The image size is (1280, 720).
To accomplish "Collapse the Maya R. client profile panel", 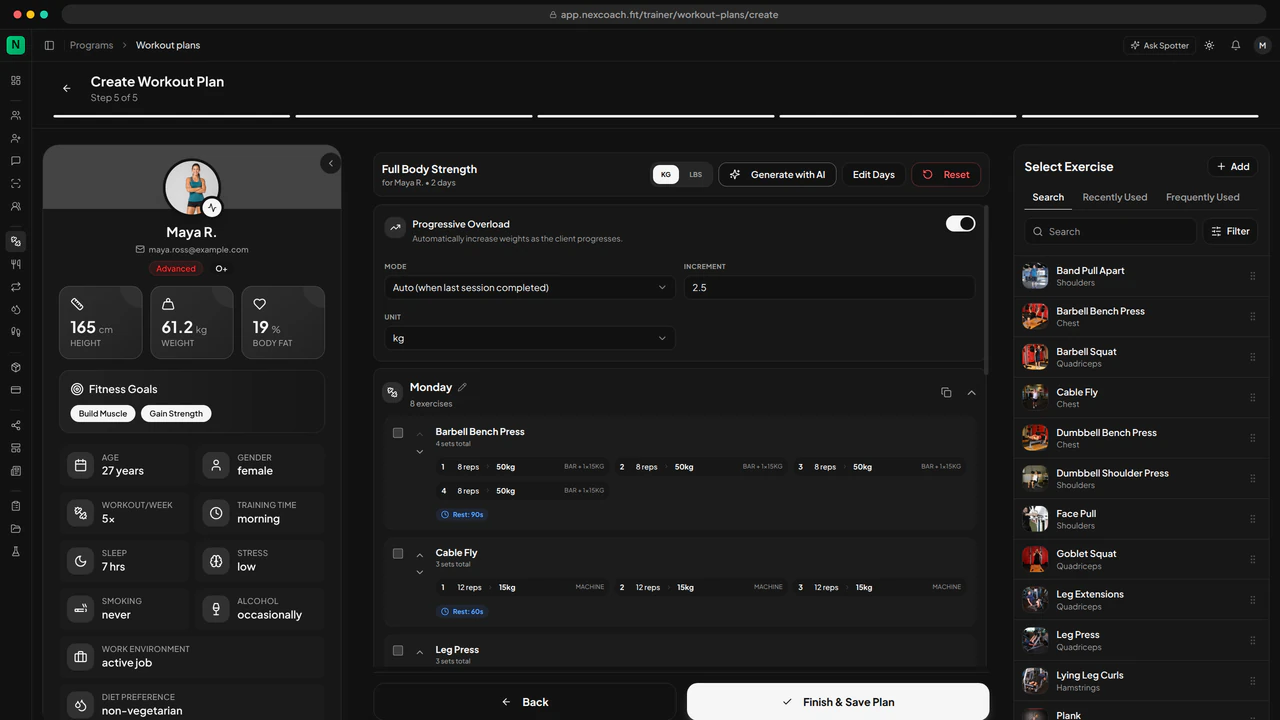I will (x=330, y=163).
